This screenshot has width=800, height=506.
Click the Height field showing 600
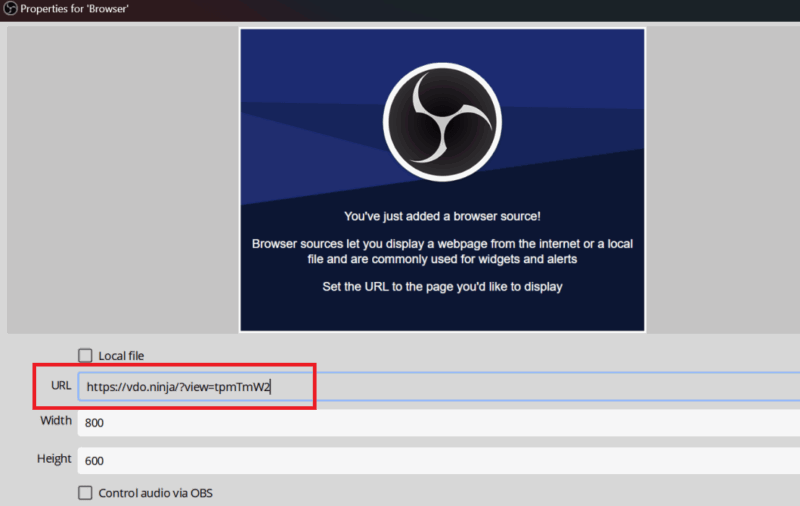click(x=439, y=461)
